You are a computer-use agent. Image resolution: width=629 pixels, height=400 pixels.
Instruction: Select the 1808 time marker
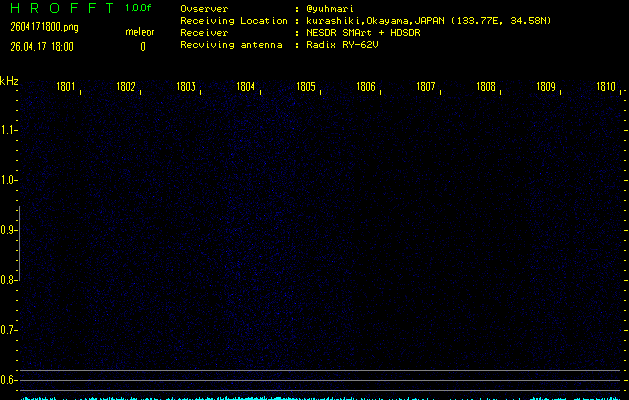486,87
